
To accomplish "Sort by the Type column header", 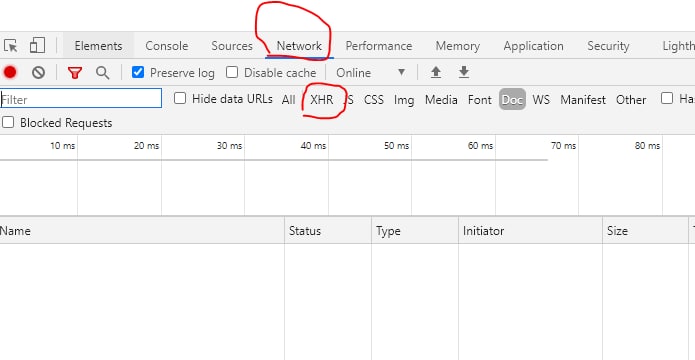I will (415, 231).
